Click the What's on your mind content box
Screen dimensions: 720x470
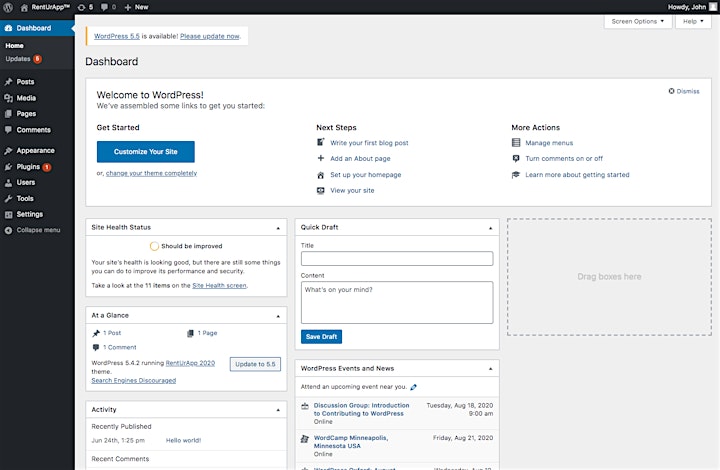coord(397,302)
